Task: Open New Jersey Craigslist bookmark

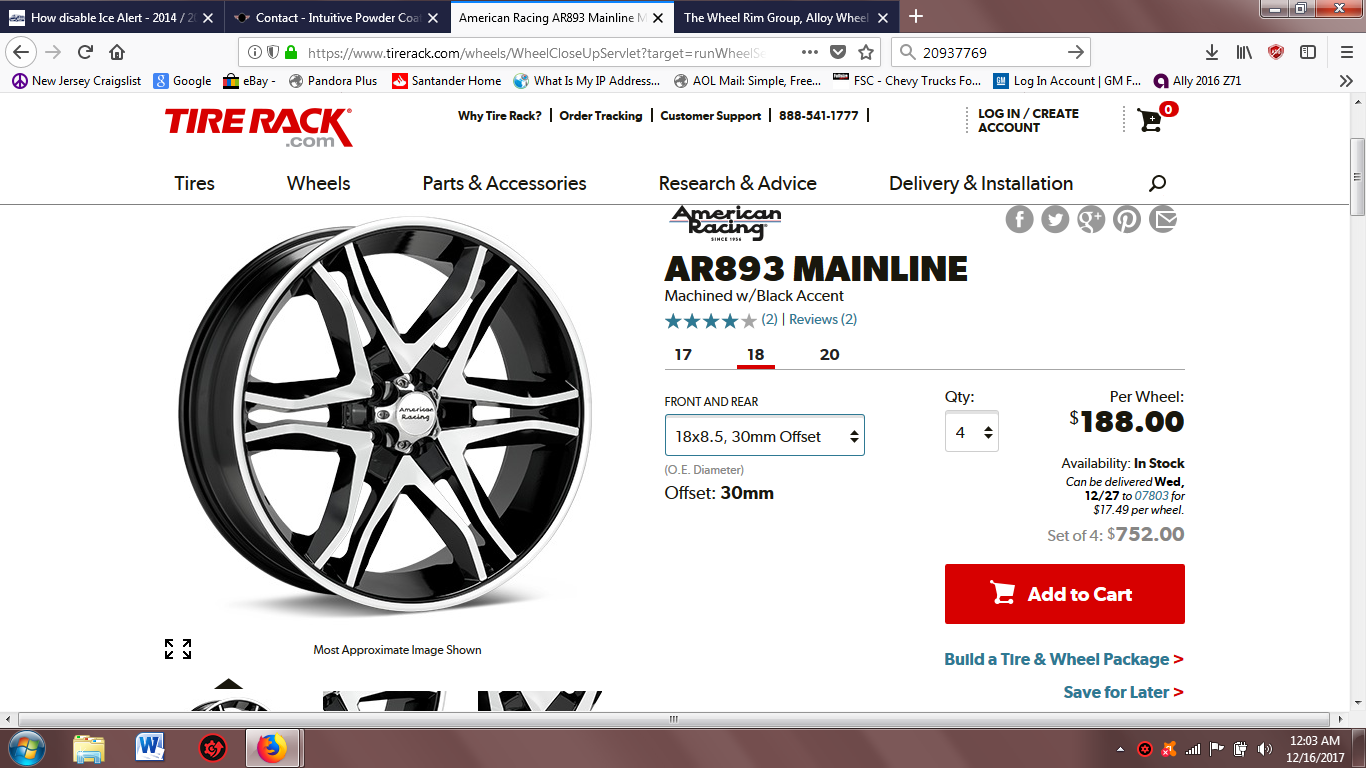Action: pyautogui.click(x=76, y=81)
